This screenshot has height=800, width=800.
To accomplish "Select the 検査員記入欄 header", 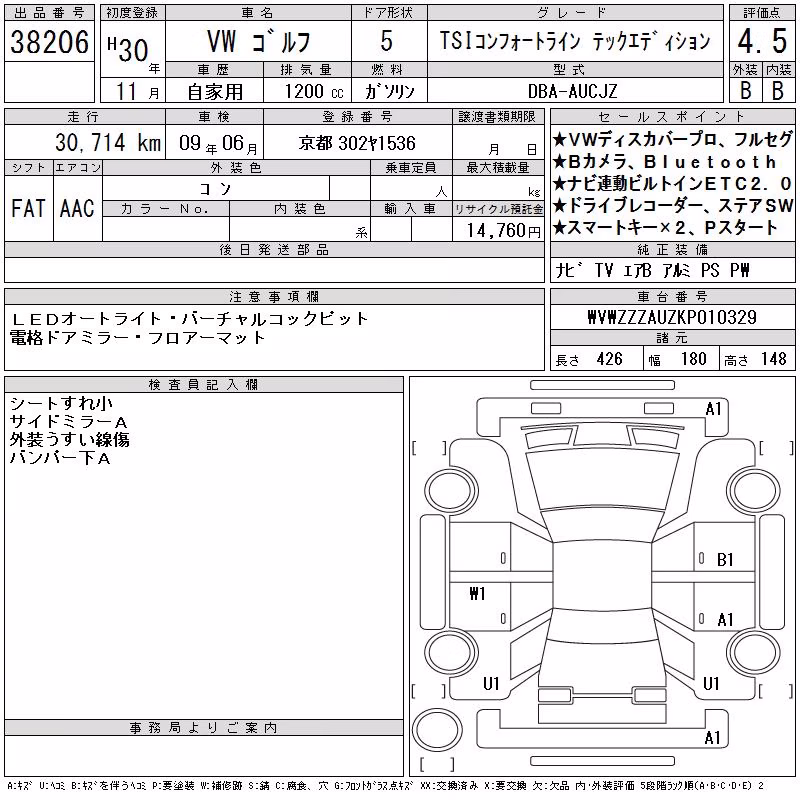I will [203, 384].
